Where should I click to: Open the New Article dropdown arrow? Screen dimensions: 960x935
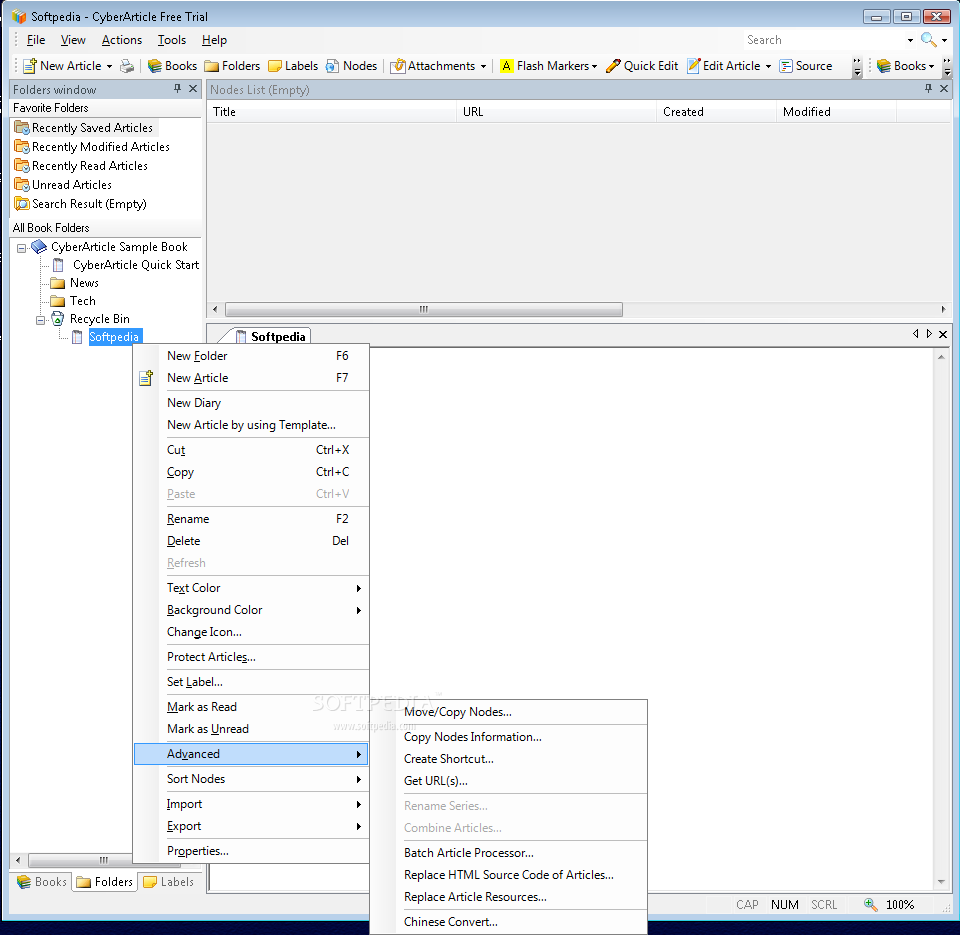[x=109, y=66]
